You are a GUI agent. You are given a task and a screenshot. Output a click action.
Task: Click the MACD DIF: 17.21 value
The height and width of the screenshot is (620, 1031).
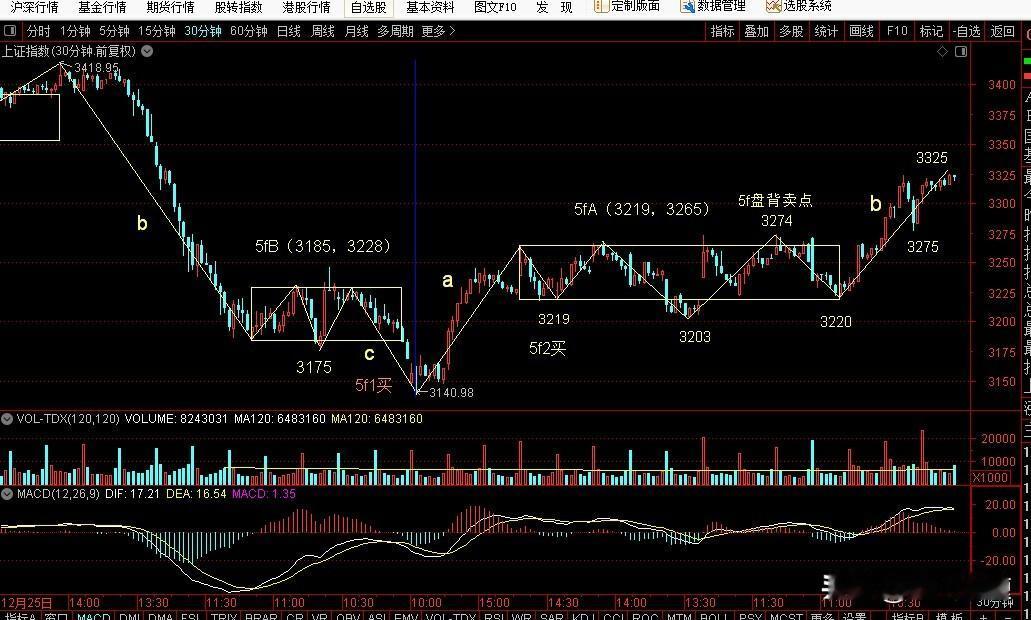pos(132,493)
